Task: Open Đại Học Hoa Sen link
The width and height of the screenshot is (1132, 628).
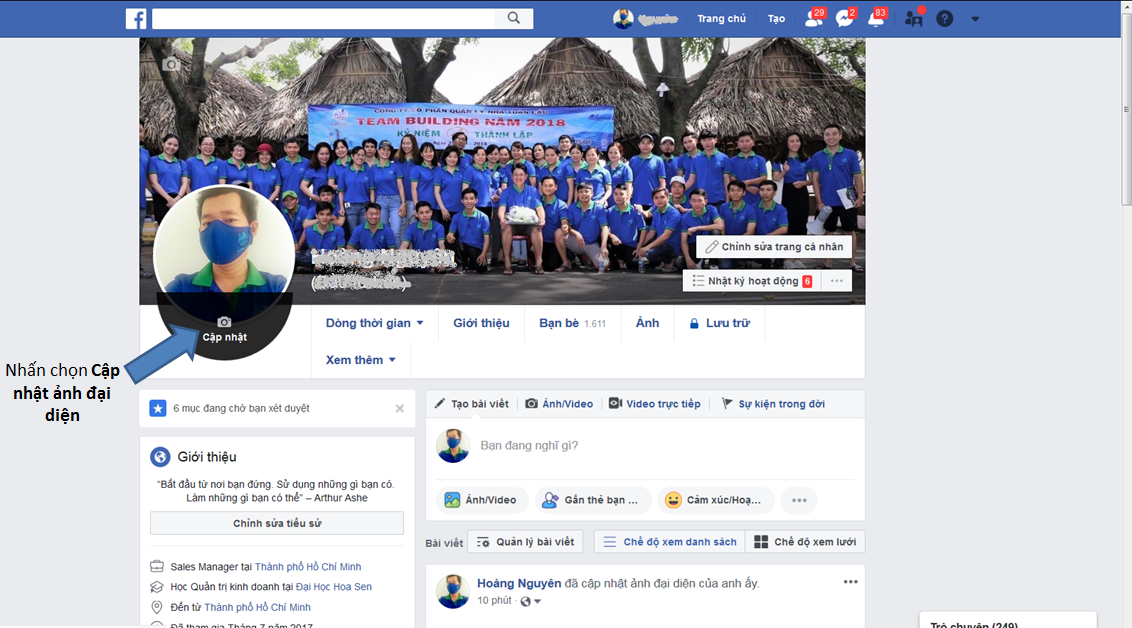Action: 334,587
